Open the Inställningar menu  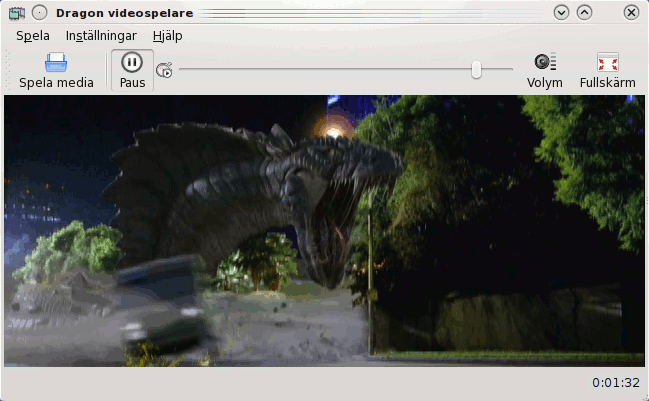pos(101,35)
